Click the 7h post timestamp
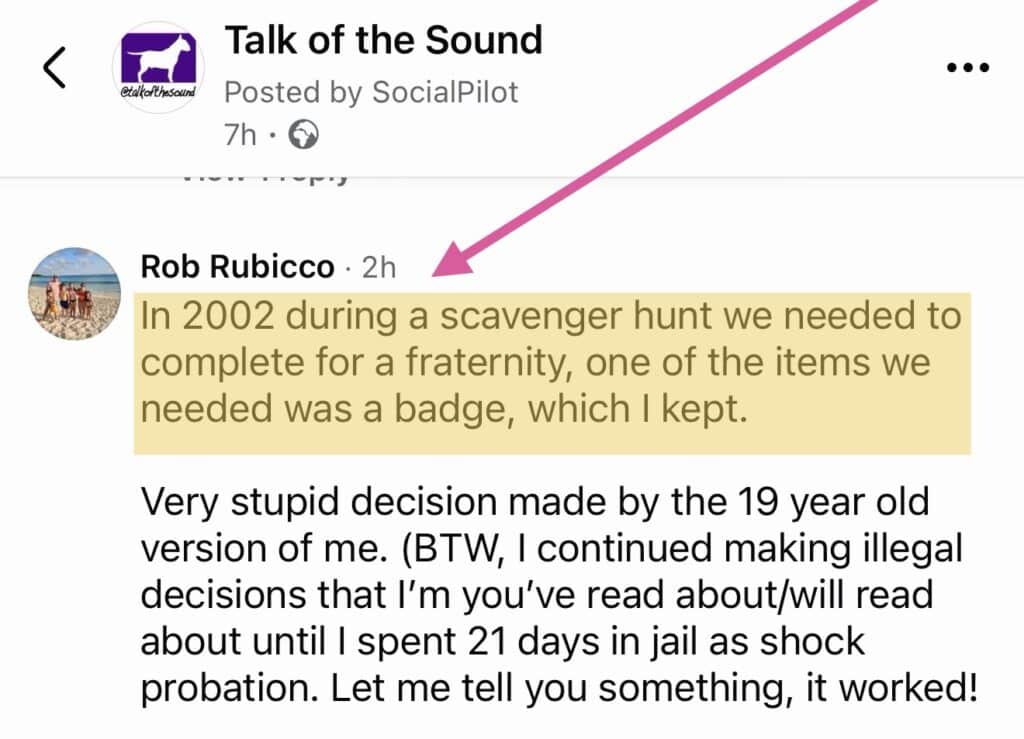 click(241, 134)
